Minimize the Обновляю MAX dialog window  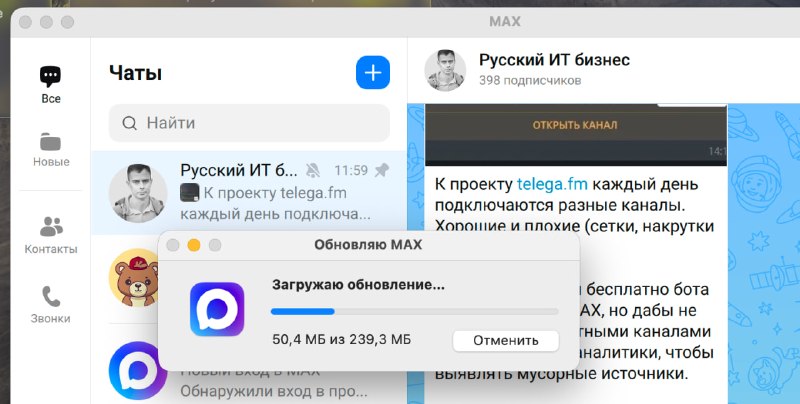tap(194, 244)
